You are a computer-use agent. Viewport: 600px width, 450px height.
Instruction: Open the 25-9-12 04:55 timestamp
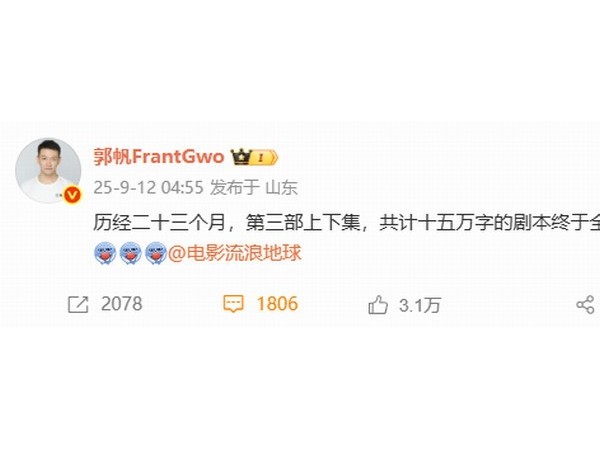coord(148,188)
